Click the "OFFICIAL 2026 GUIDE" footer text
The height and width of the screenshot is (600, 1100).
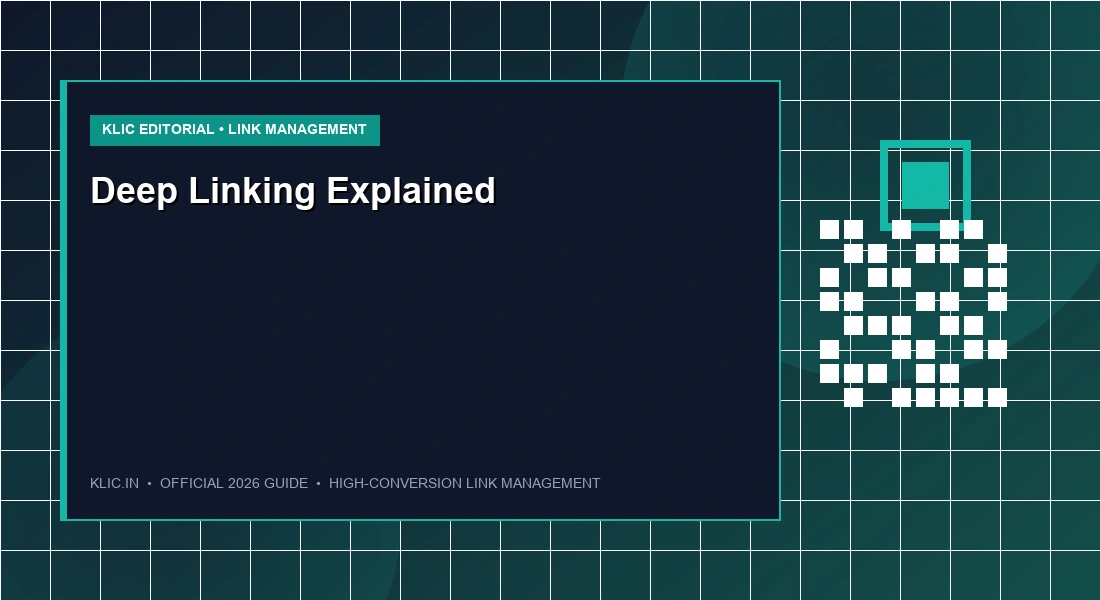point(234,484)
